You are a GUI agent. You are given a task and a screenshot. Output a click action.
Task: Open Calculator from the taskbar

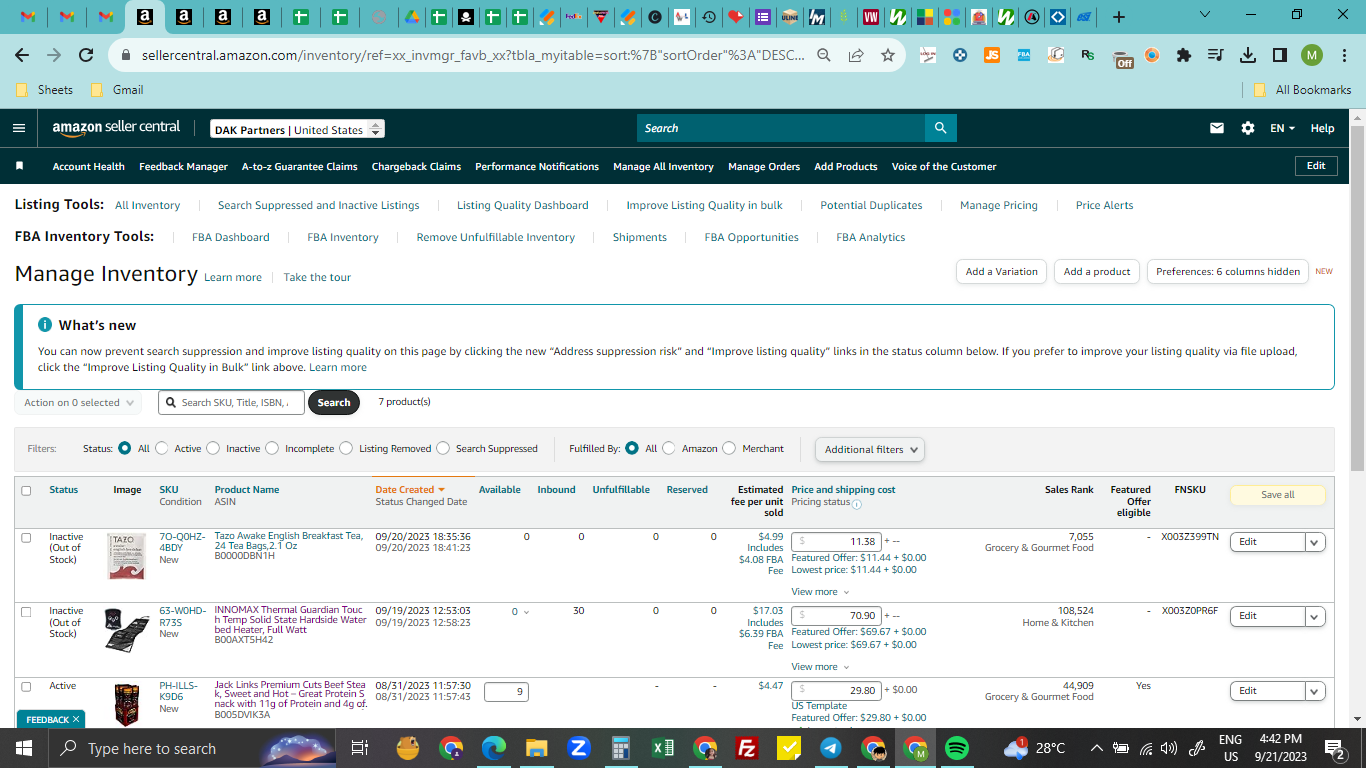pos(620,748)
